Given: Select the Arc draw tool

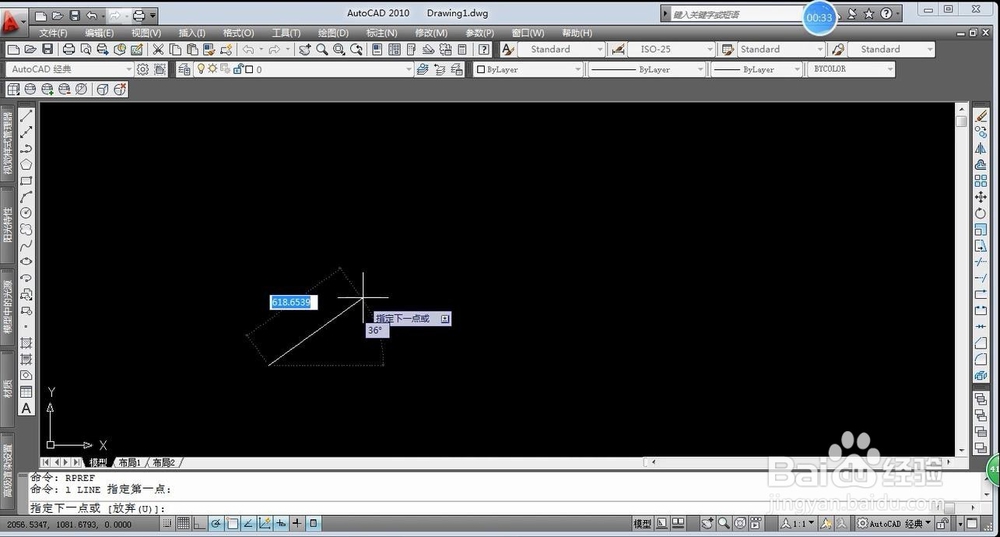Looking at the screenshot, I should 26,196.
